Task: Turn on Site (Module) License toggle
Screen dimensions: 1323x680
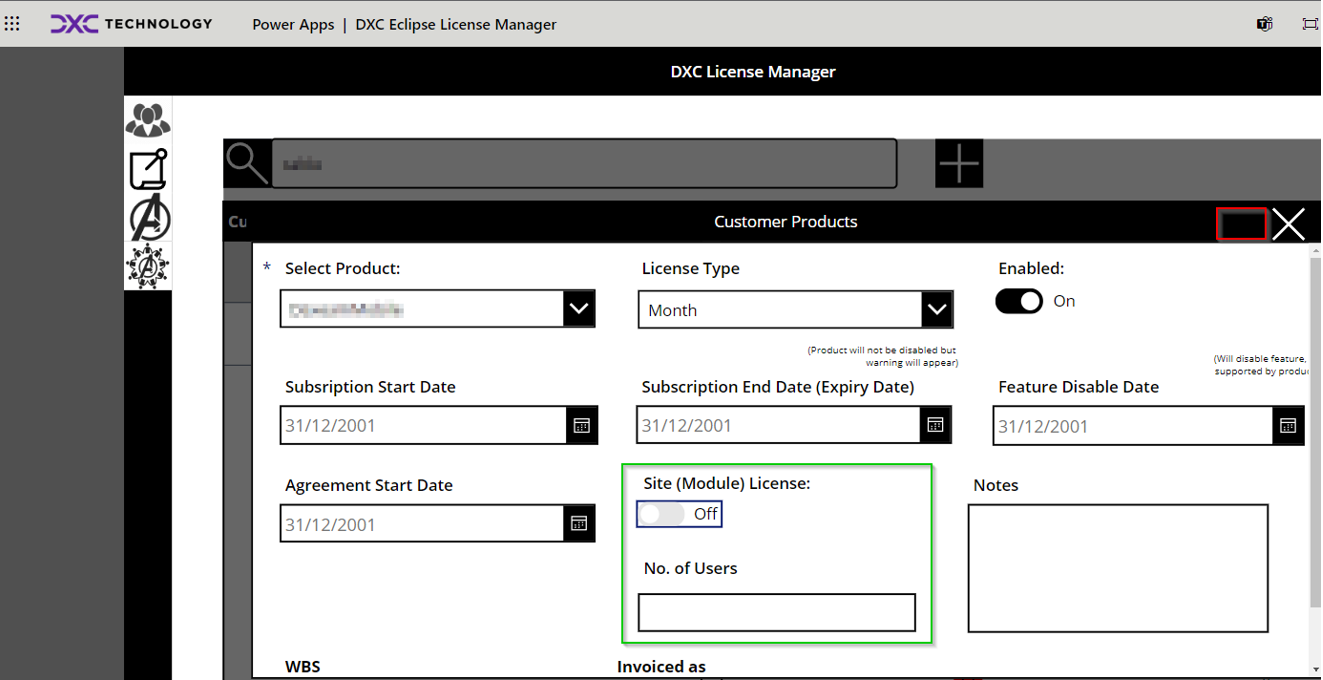Action: click(663, 514)
